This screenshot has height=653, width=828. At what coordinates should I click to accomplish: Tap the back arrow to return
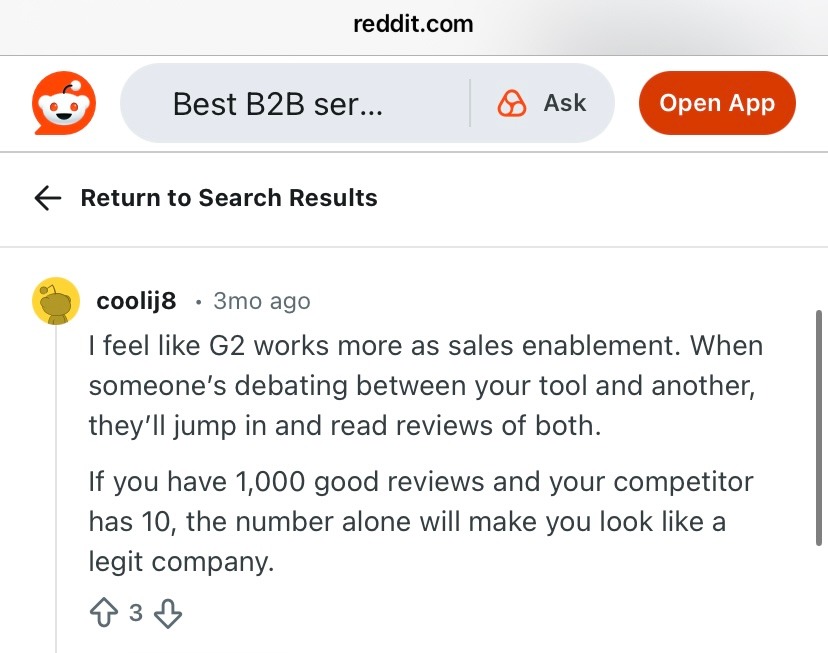(46, 198)
